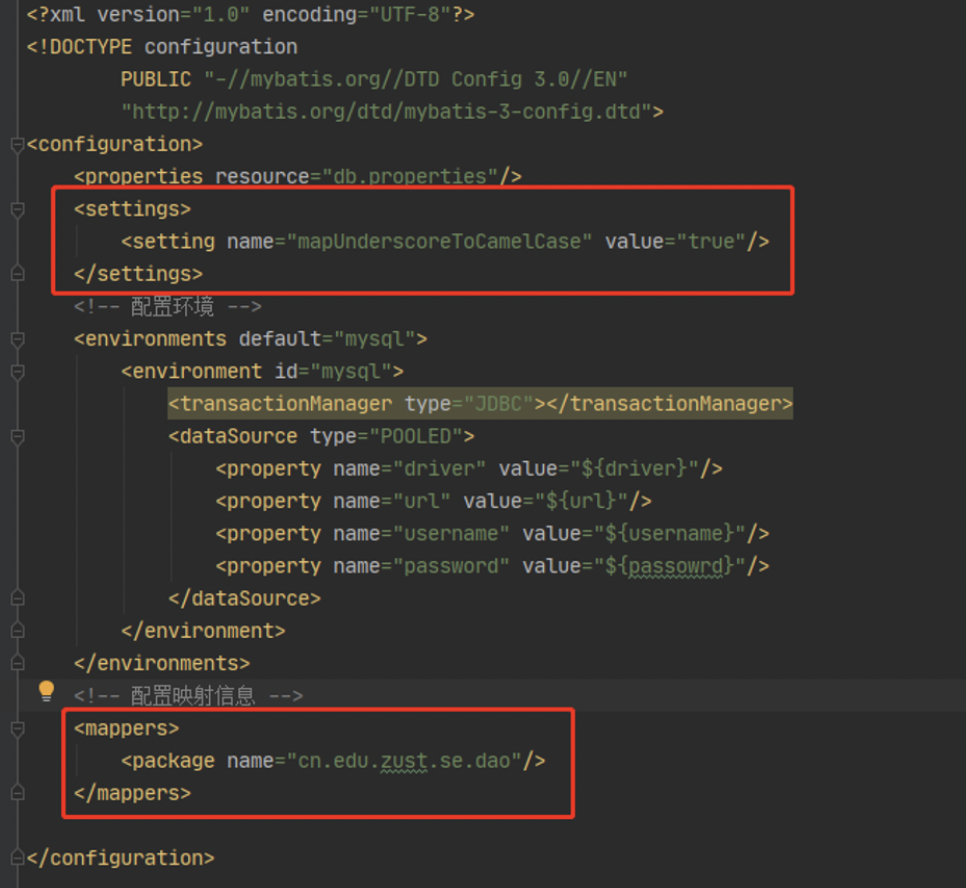Click fold marker beside closing </environments> tag

tap(17, 664)
